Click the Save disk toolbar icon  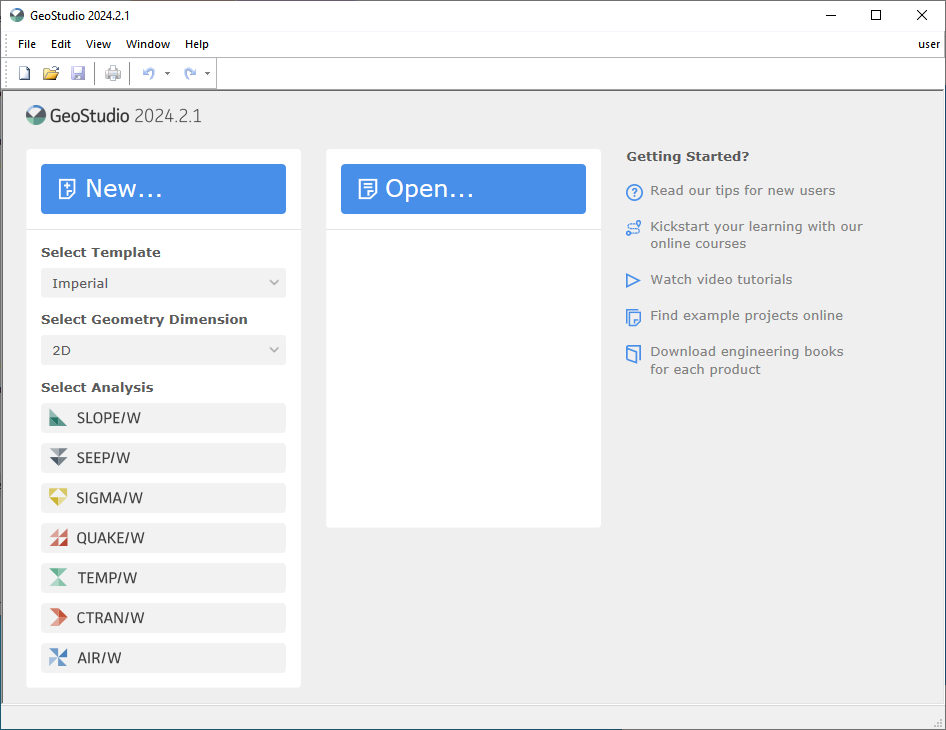point(78,74)
